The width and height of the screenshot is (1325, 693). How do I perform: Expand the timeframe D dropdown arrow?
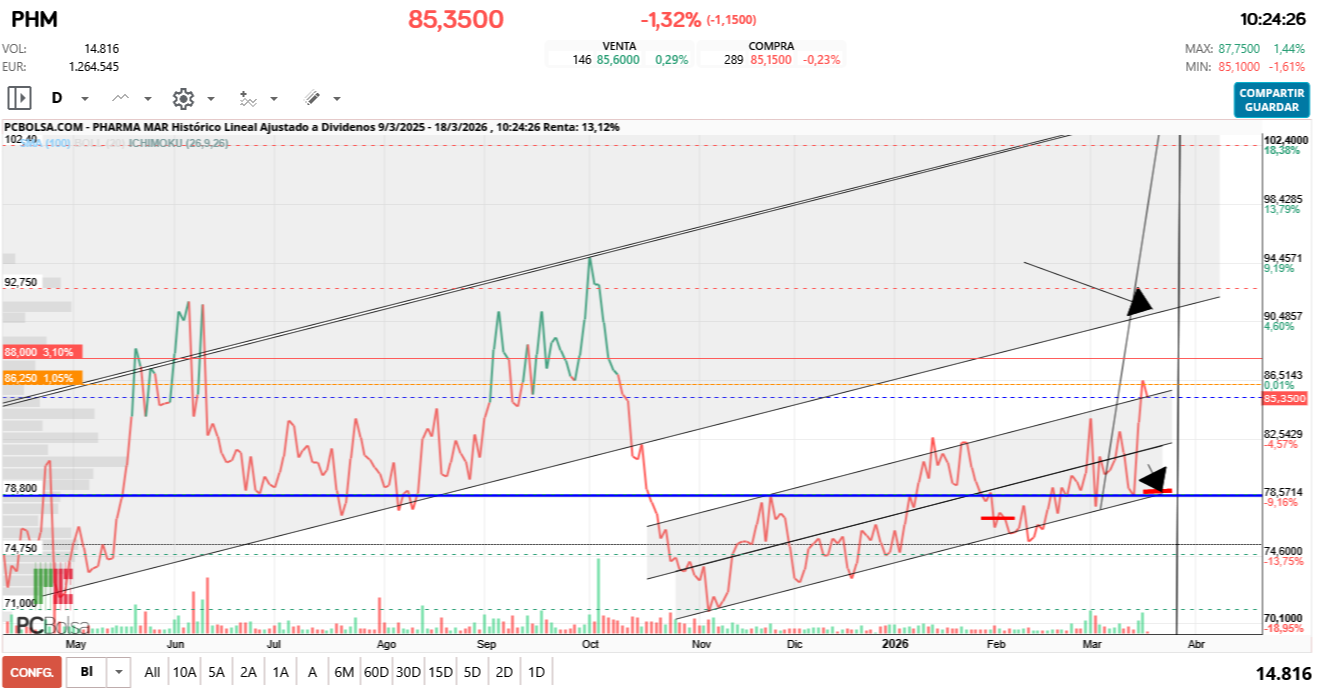click(x=85, y=99)
